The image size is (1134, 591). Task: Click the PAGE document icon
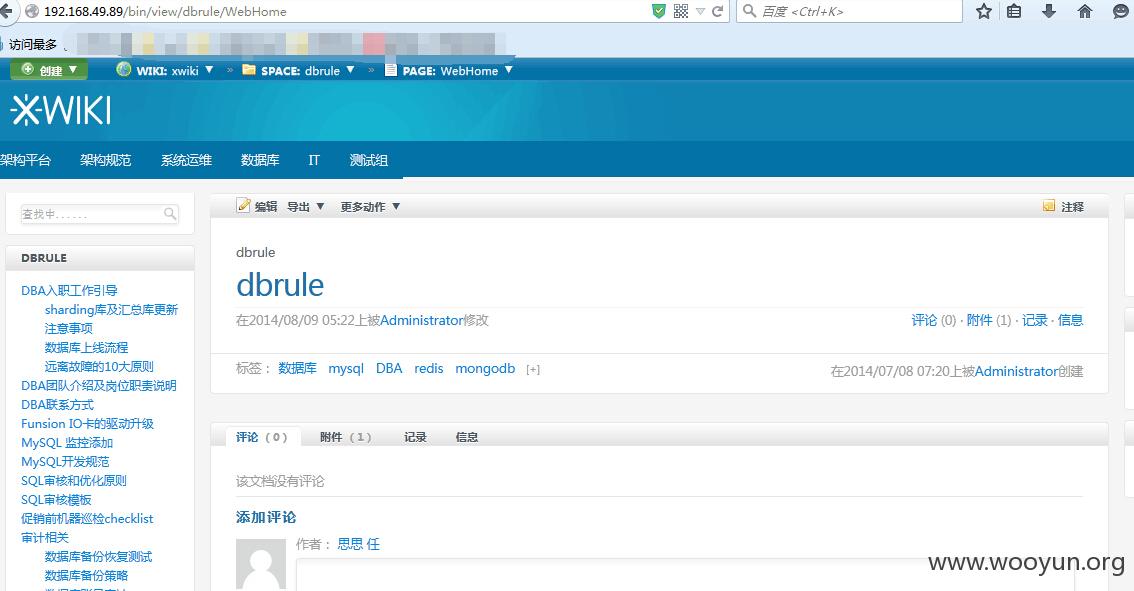click(391, 69)
